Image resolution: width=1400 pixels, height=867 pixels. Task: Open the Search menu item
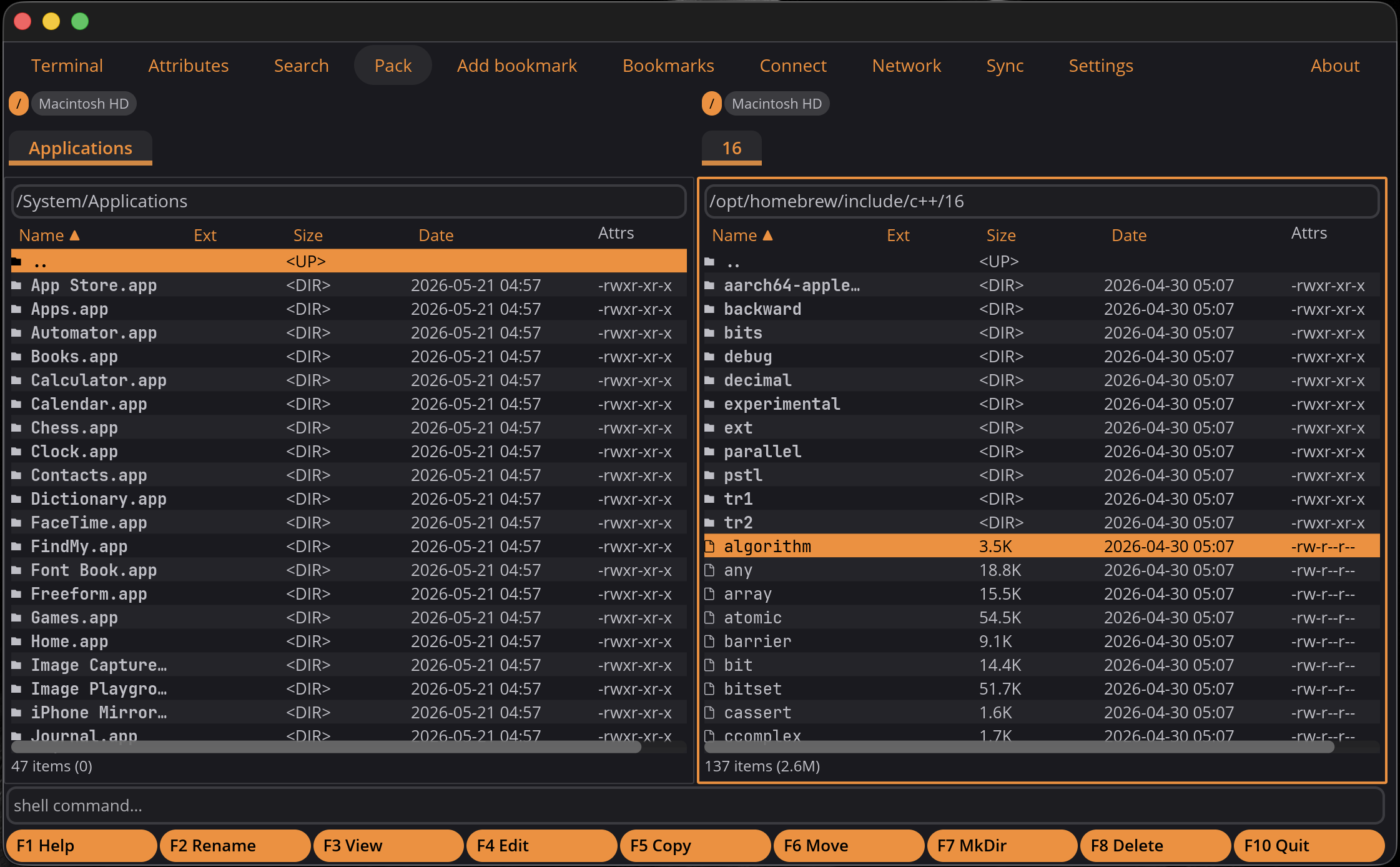pyautogui.click(x=301, y=66)
